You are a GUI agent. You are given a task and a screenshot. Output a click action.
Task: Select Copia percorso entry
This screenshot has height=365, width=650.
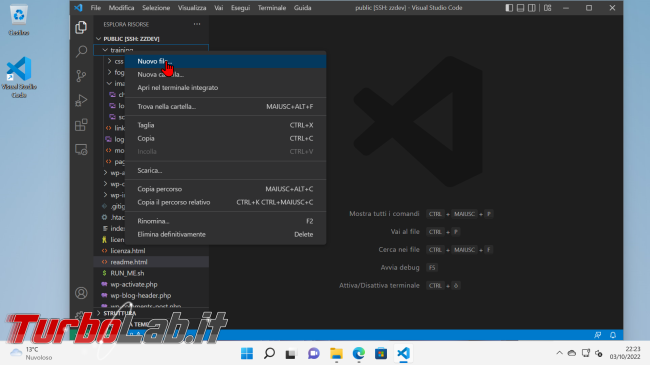click(226, 189)
